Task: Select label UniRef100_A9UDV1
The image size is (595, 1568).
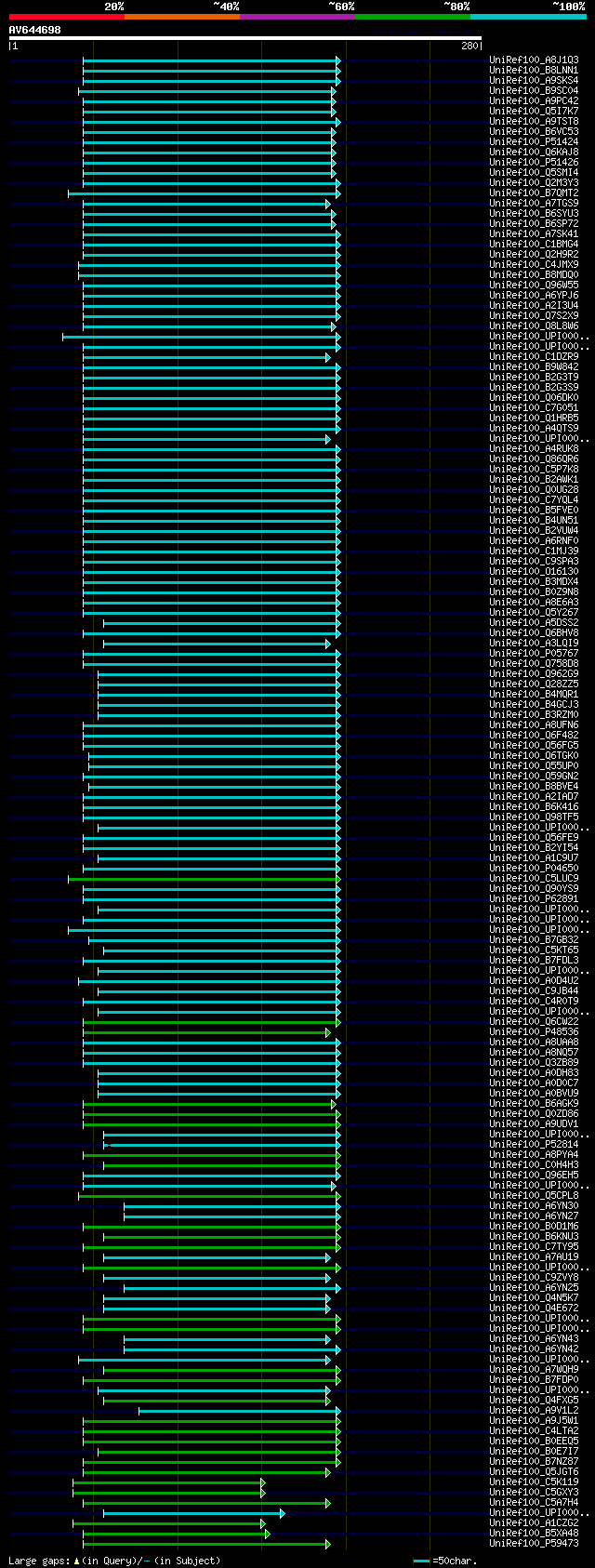Action: pos(534,1124)
